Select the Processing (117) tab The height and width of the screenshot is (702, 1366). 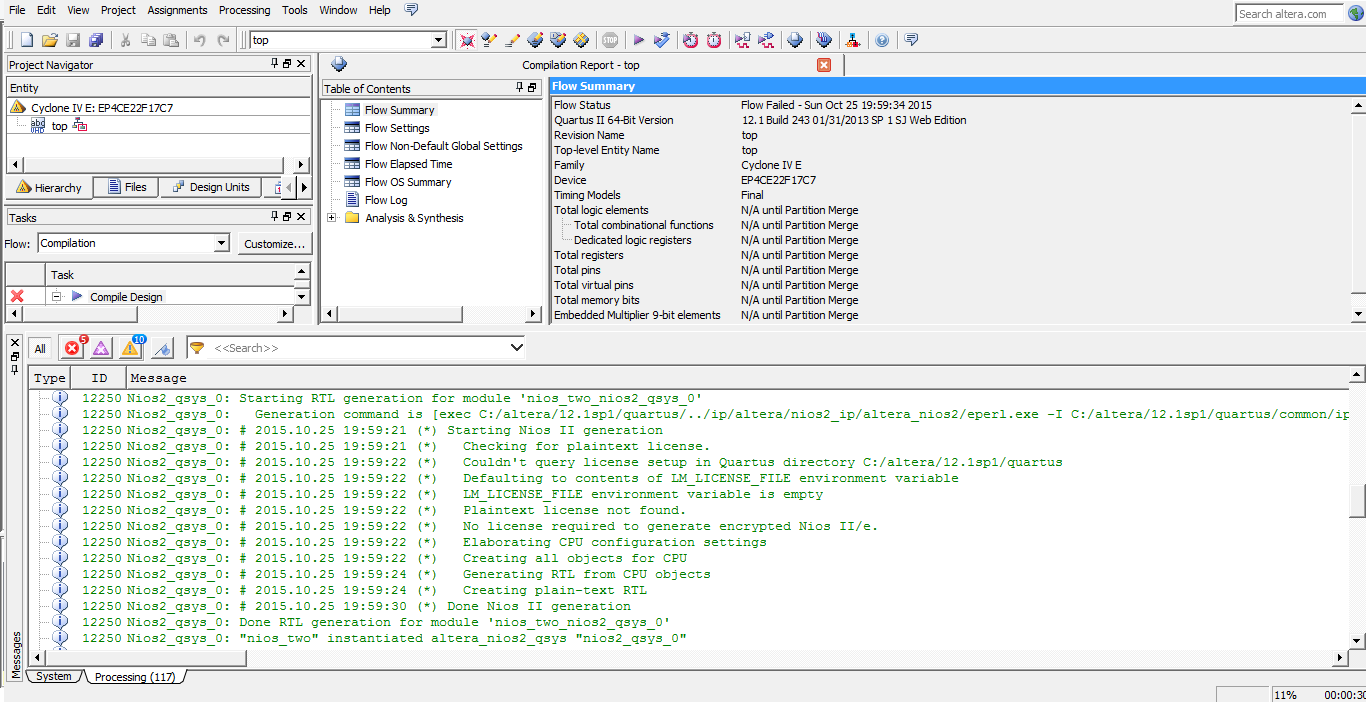(x=134, y=677)
